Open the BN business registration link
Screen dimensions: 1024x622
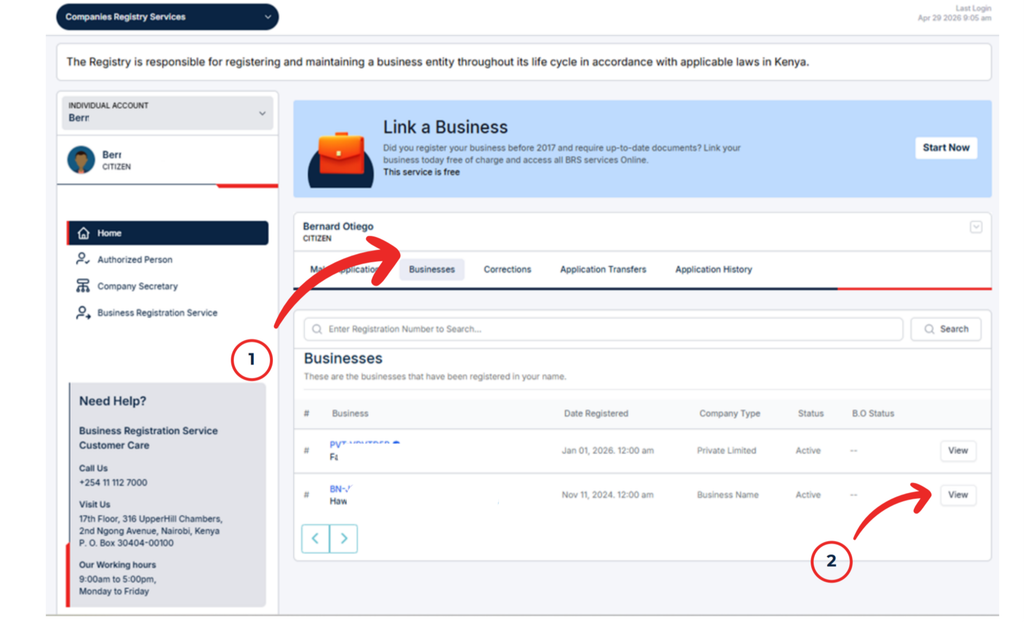(340, 489)
